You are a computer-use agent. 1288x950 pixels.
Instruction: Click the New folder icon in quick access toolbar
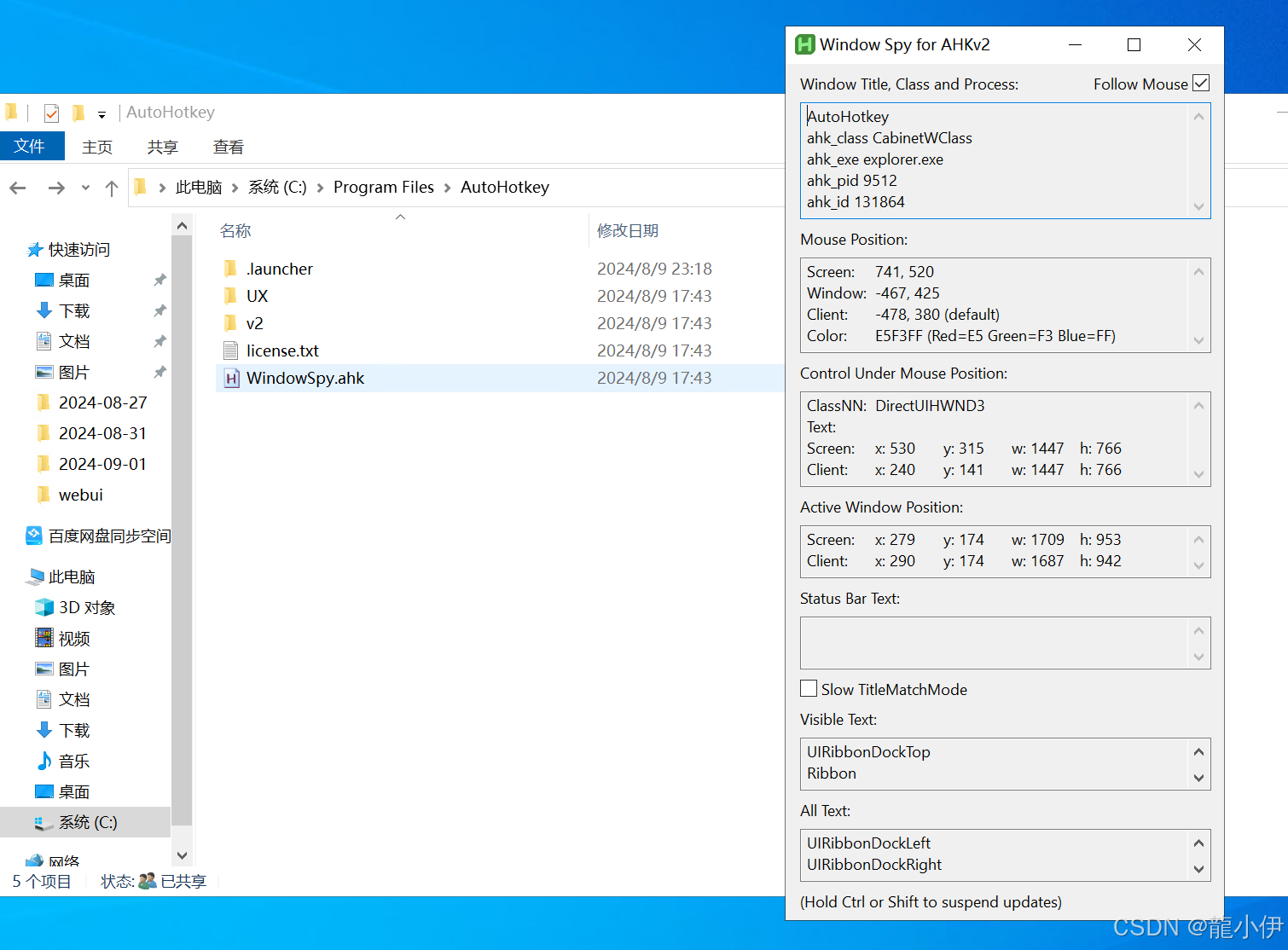78,113
